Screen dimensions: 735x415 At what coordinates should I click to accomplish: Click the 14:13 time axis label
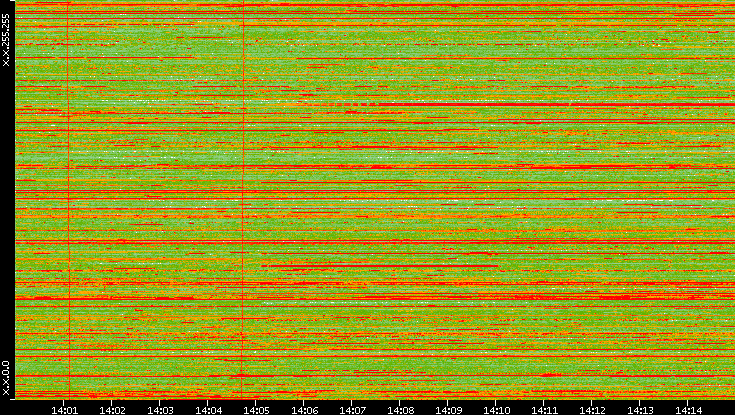640,410
